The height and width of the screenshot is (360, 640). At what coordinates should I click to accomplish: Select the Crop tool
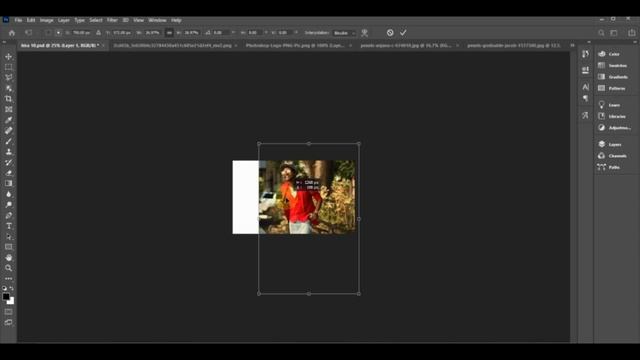pos(9,99)
